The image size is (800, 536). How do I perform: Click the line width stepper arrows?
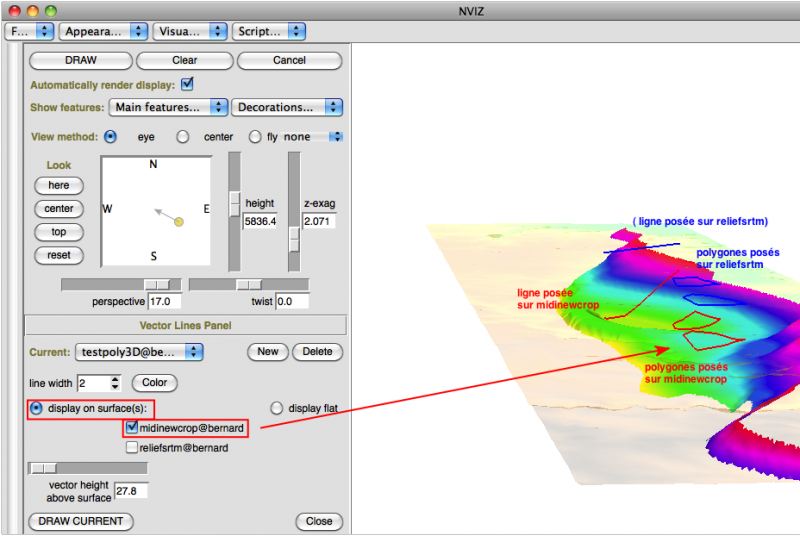[x=116, y=383]
